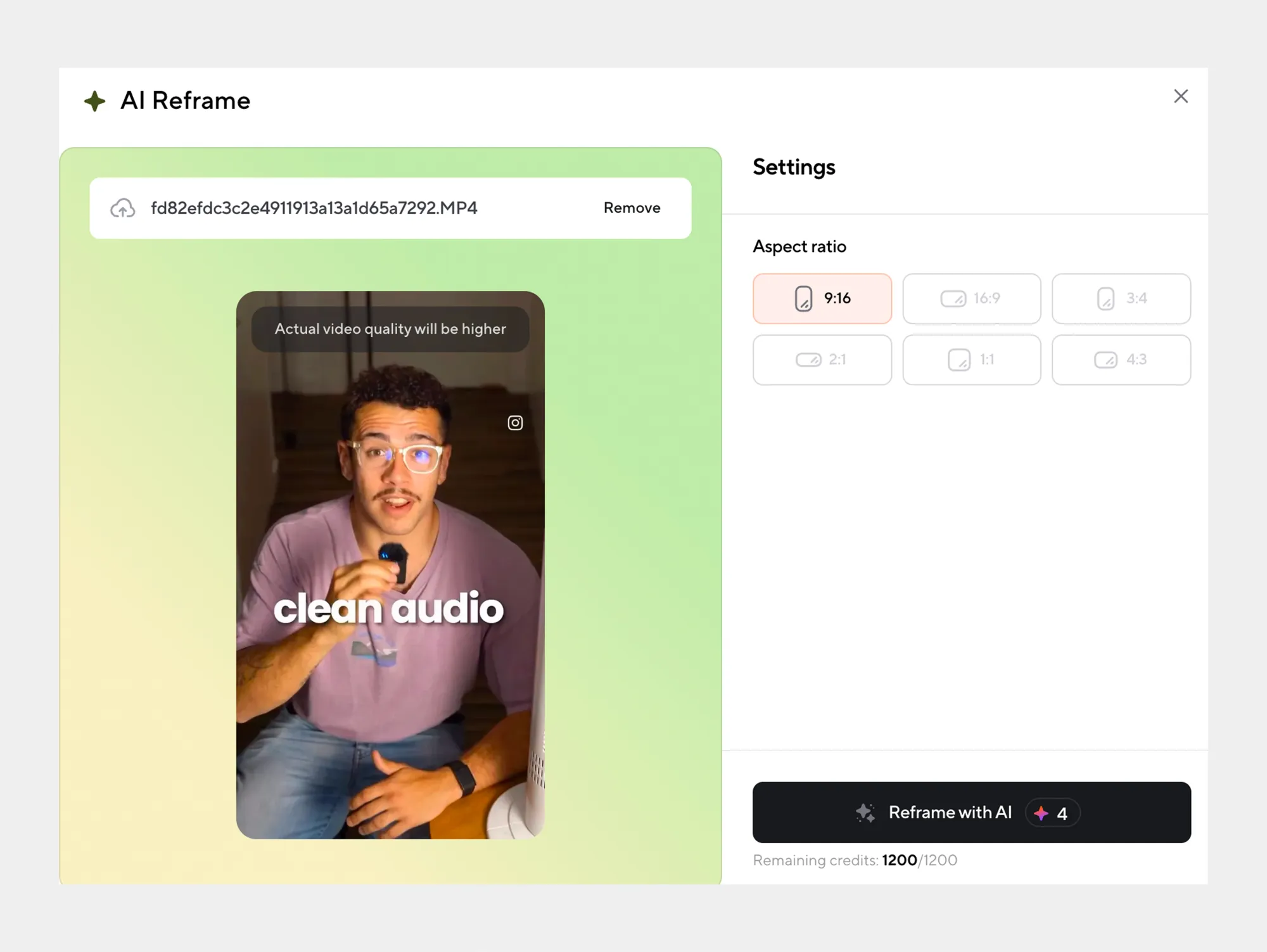Switch aspect ratio to 4:3

pos(1121,360)
